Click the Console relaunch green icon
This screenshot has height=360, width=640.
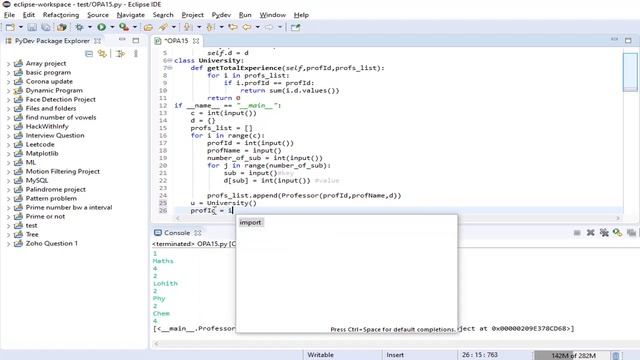pyautogui.click(x=618, y=233)
